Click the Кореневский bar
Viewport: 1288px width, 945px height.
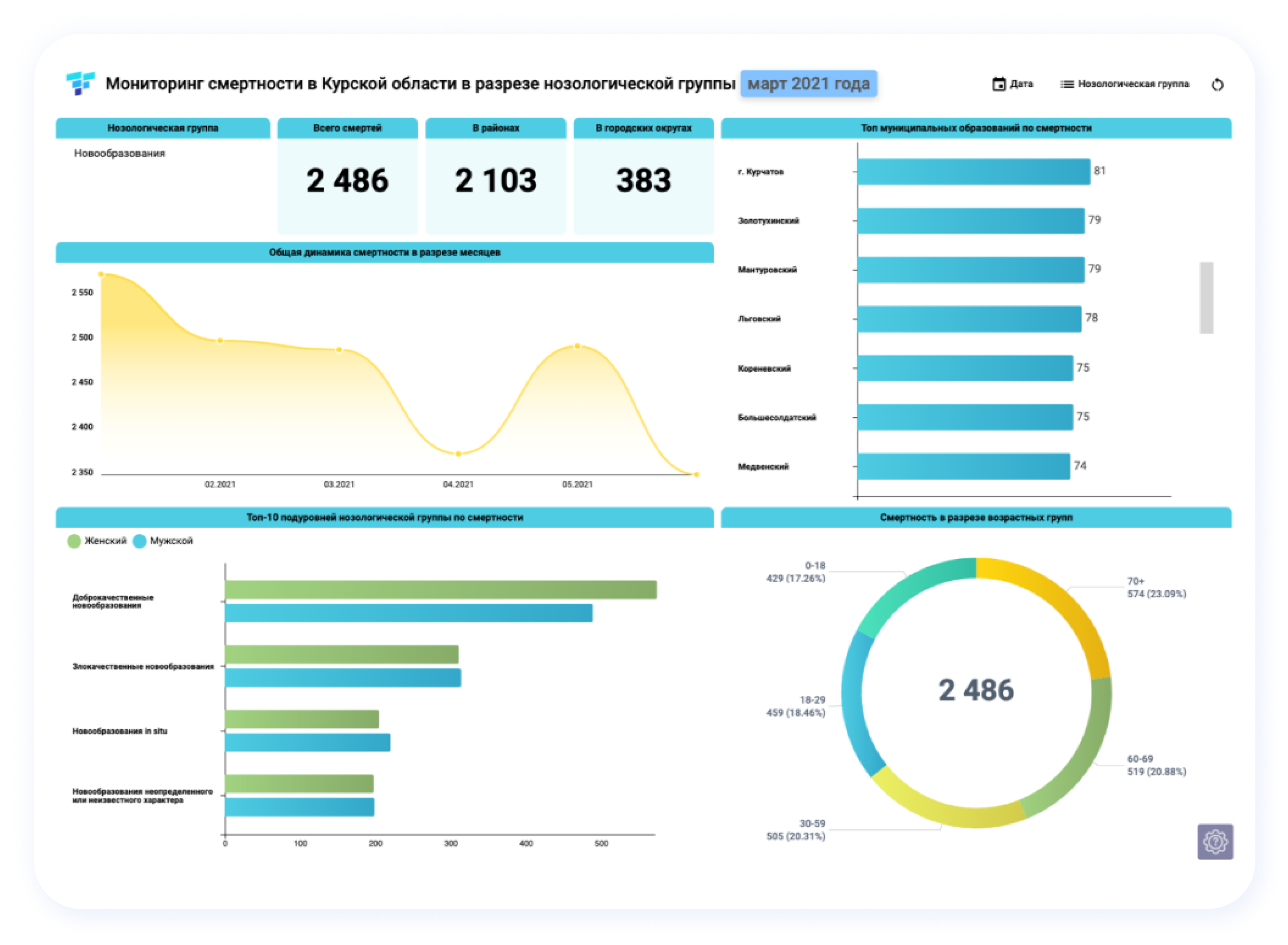click(x=965, y=368)
